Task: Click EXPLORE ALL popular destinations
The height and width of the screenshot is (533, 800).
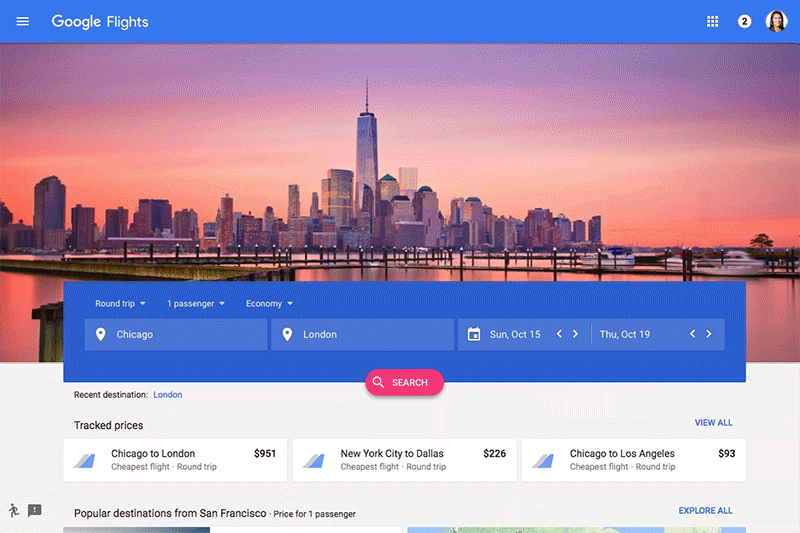Action: [705, 511]
